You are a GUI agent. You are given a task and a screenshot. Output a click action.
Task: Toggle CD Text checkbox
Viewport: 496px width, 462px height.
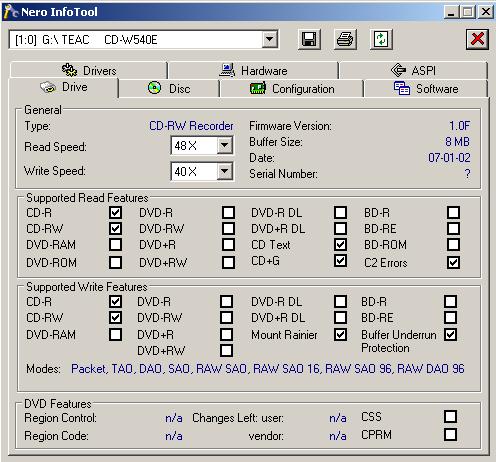(340, 244)
